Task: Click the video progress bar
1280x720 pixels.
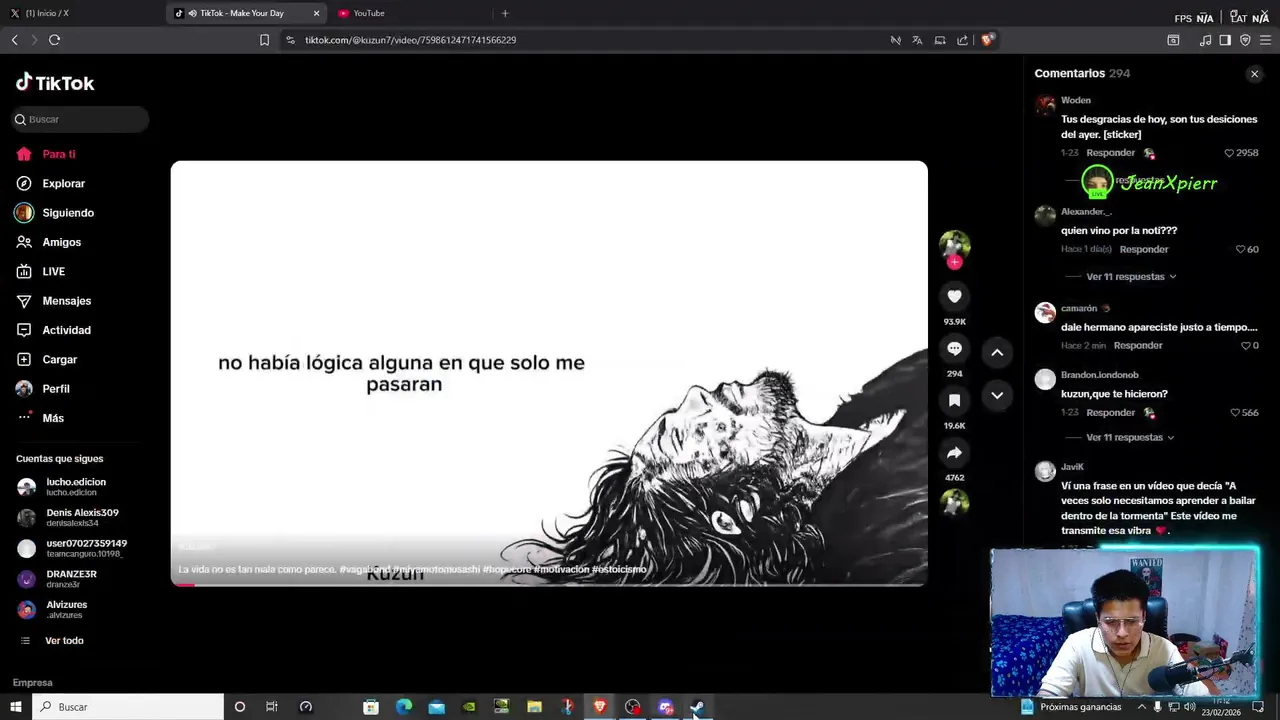Action: tap(549, 584)
